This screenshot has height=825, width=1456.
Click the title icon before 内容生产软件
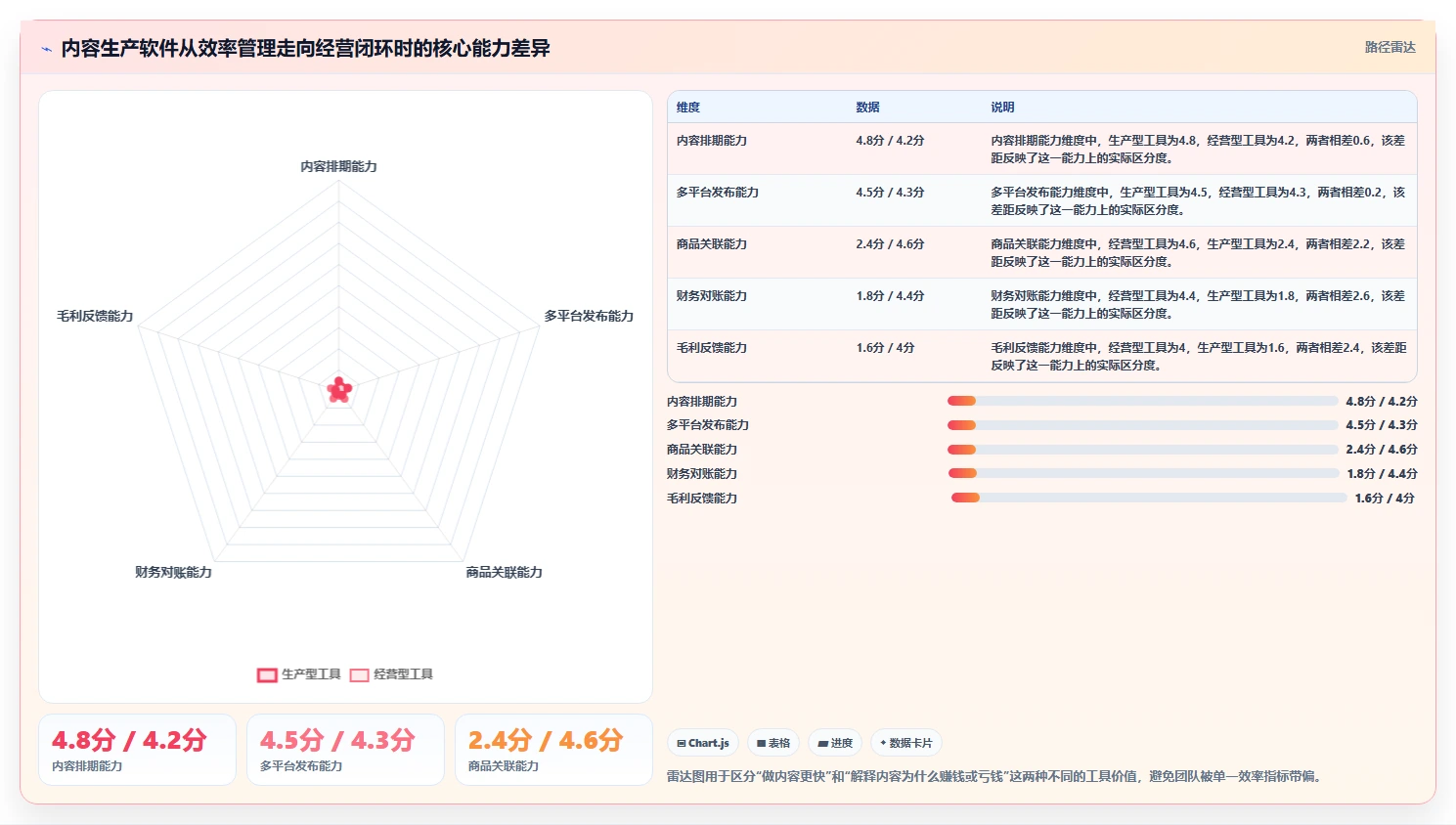(46, 49)
